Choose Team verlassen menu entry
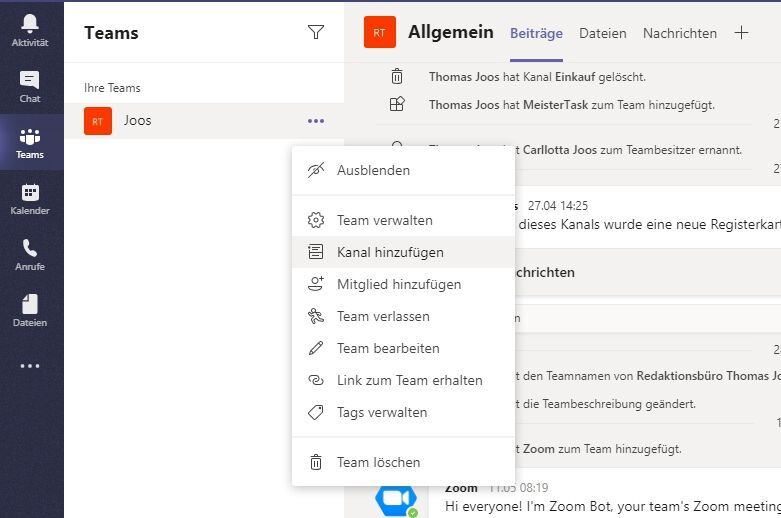This screenshot has height=518, width=781. pos(403,316)
